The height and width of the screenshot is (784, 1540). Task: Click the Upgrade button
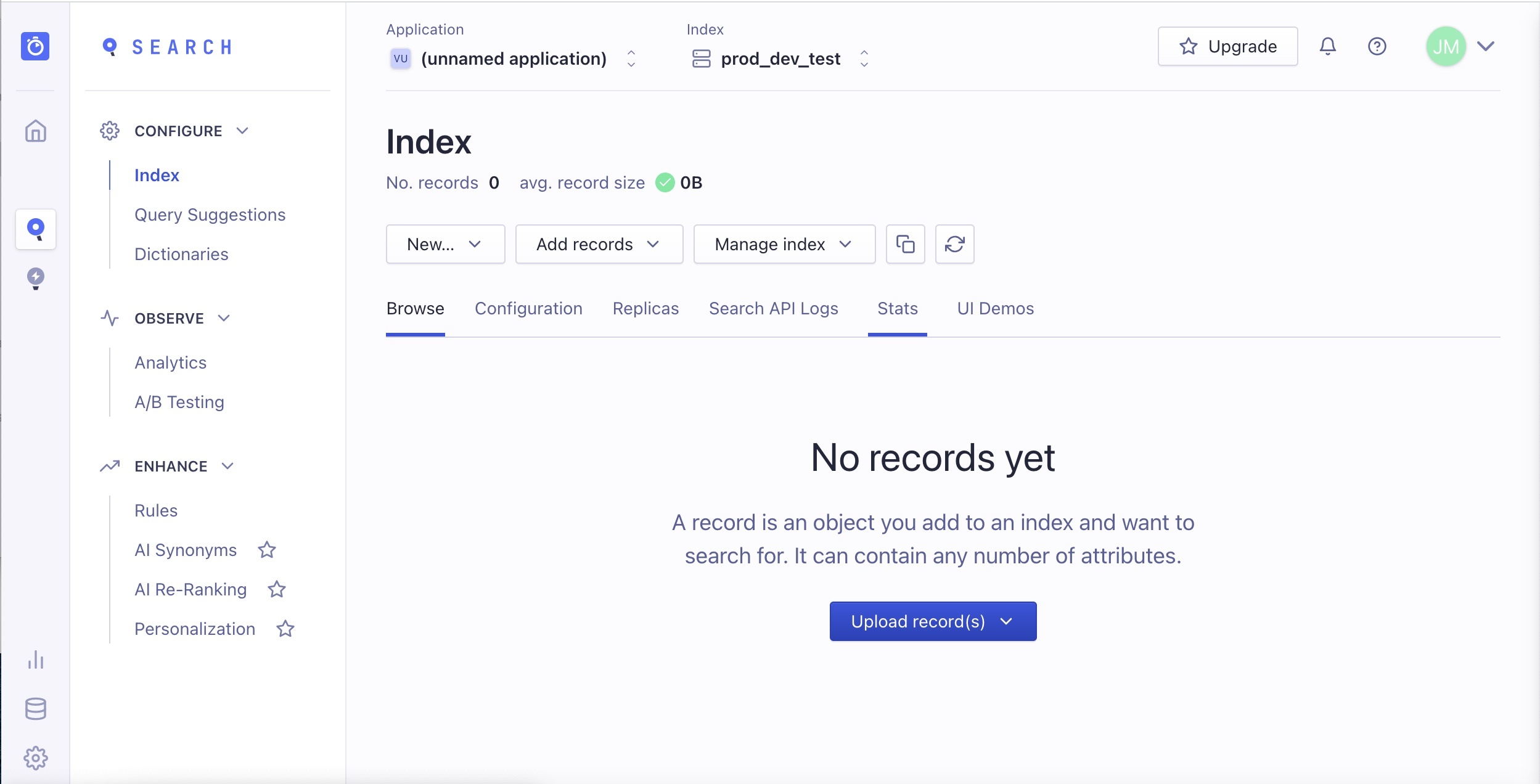tap(1227, 46)
